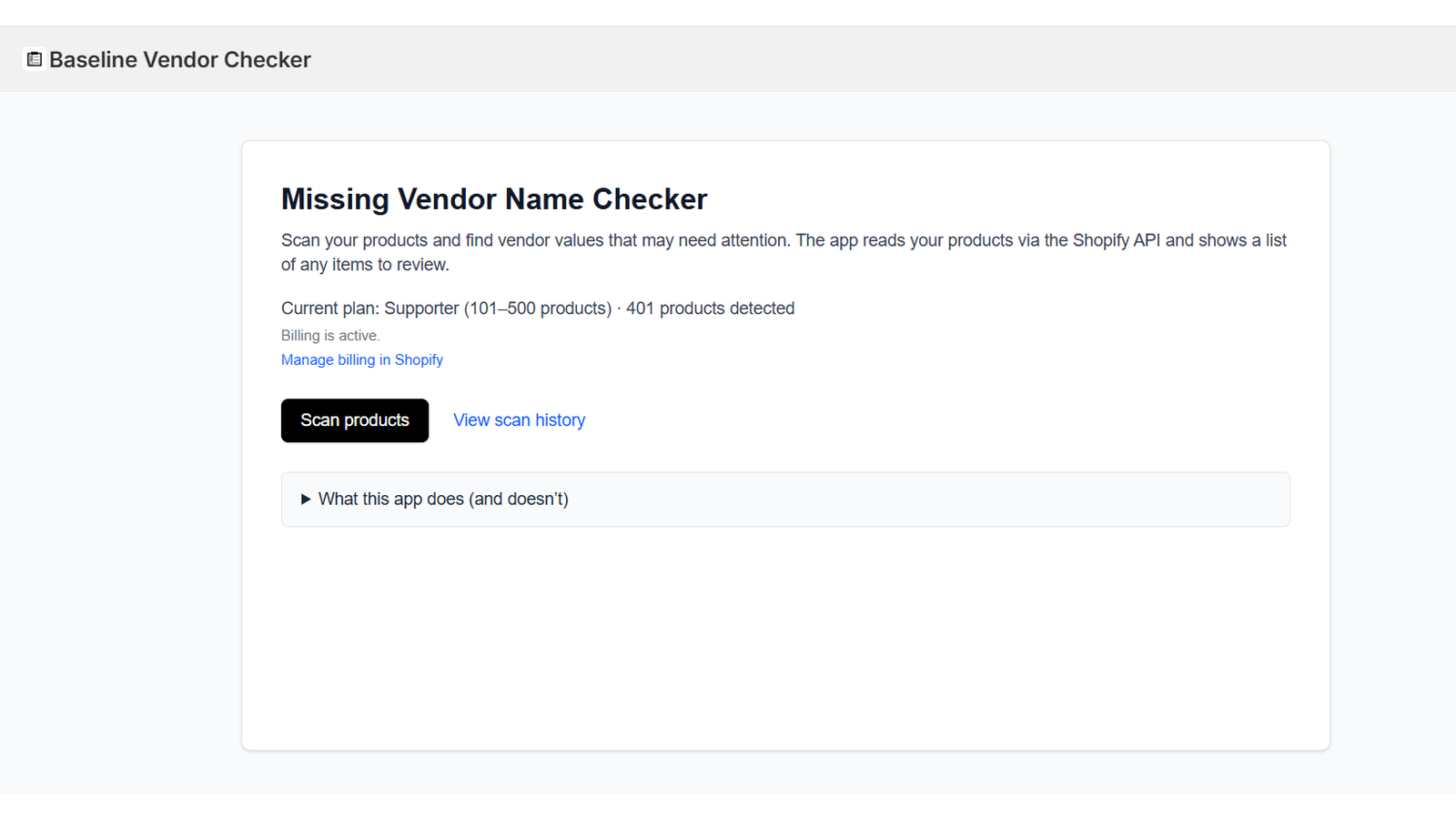Click the Baseline Vendor Checker app icon
The image size is (1456, 819).
[35, 59]
